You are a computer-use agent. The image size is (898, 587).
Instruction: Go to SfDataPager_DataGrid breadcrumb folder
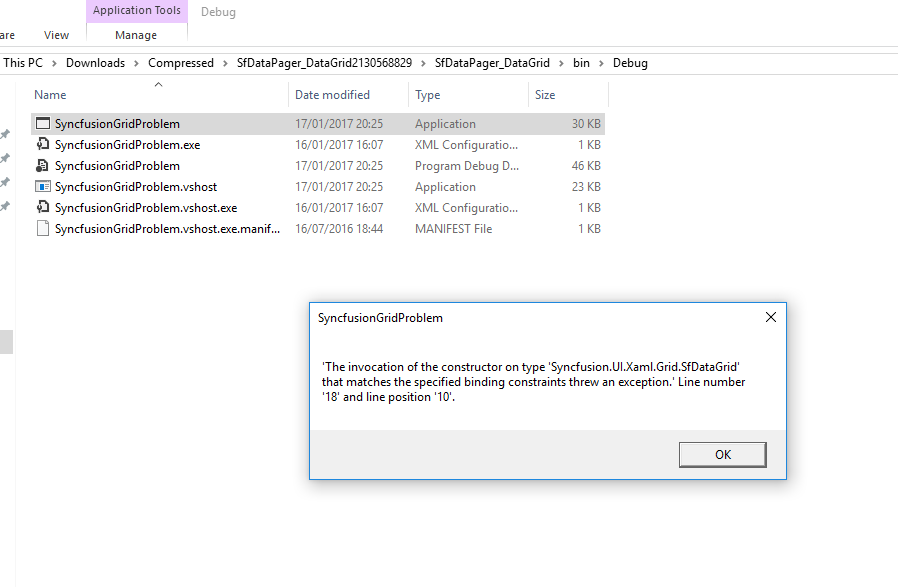pos(492,63)
